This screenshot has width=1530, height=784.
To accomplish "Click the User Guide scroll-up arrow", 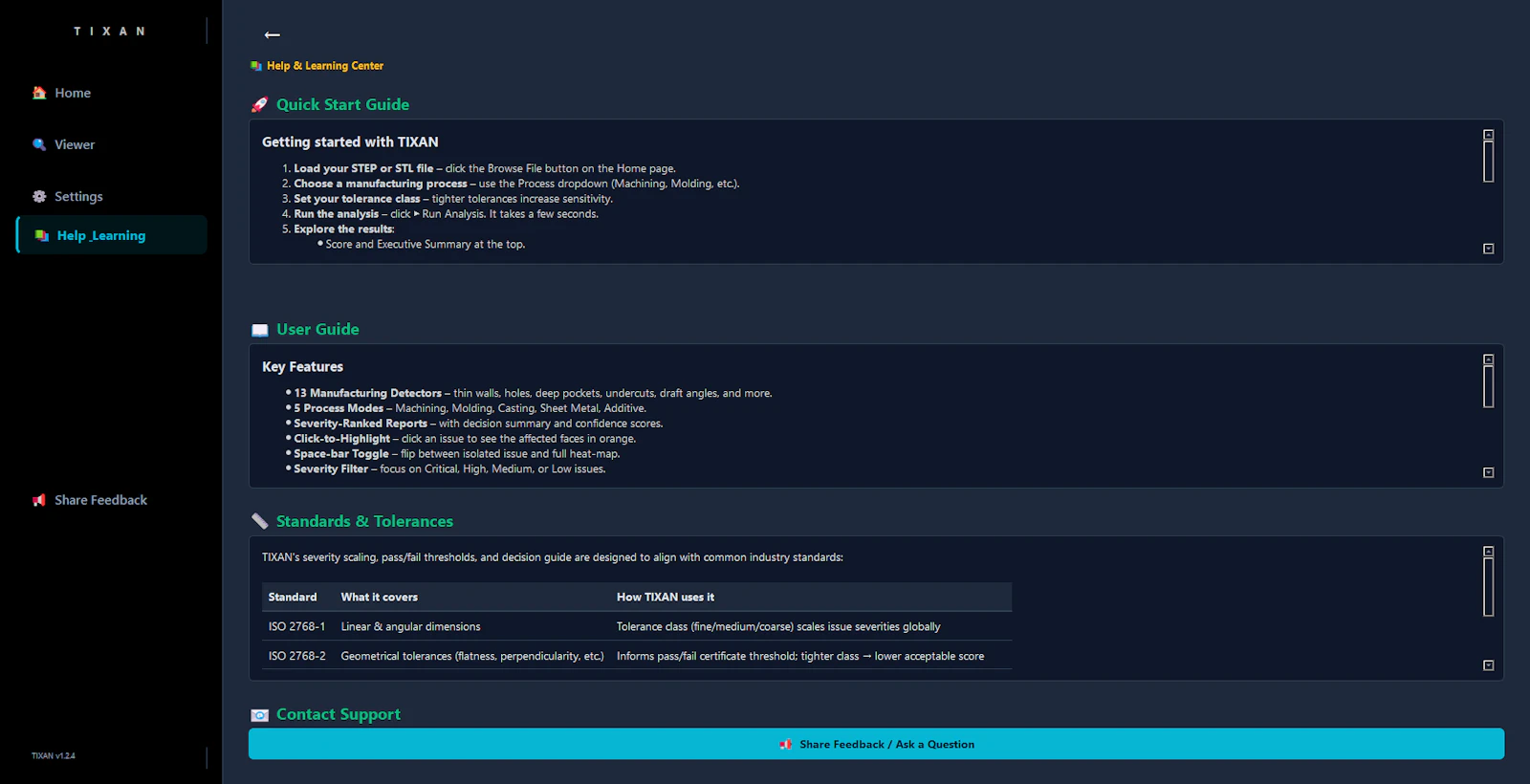I will pos(1488,359).
